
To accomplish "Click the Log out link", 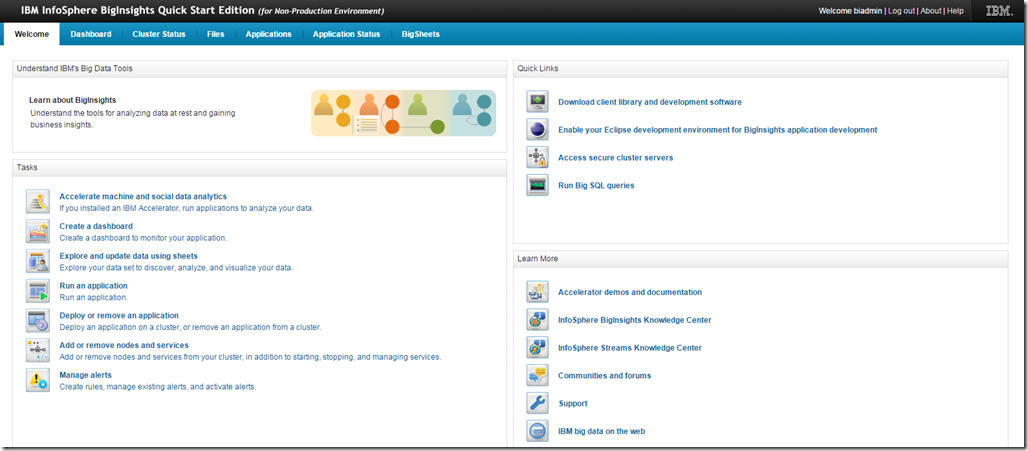I will pos(901,11).
